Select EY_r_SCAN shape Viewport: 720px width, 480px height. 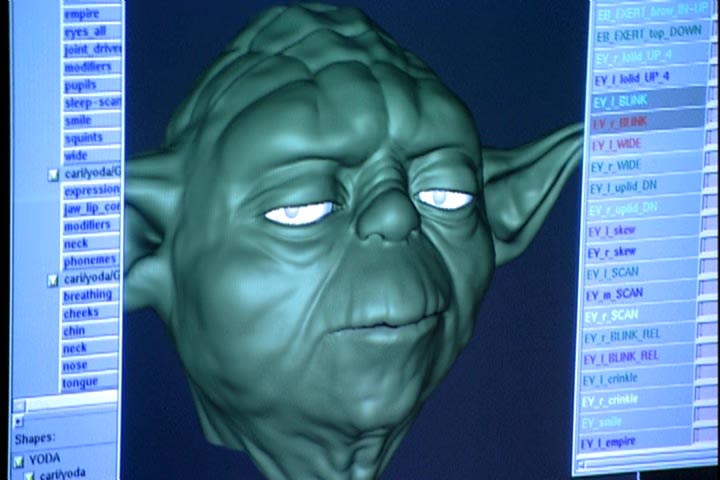639,315
